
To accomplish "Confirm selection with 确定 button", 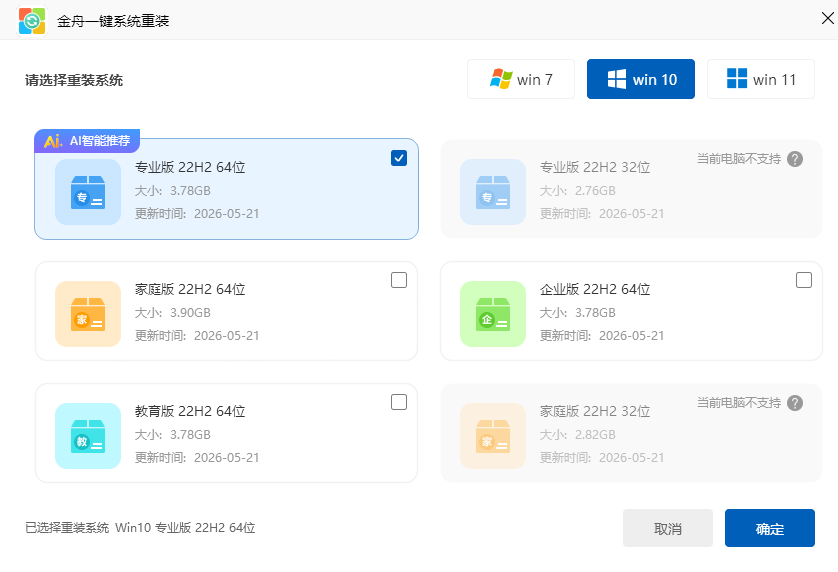I will click(770, 528).
